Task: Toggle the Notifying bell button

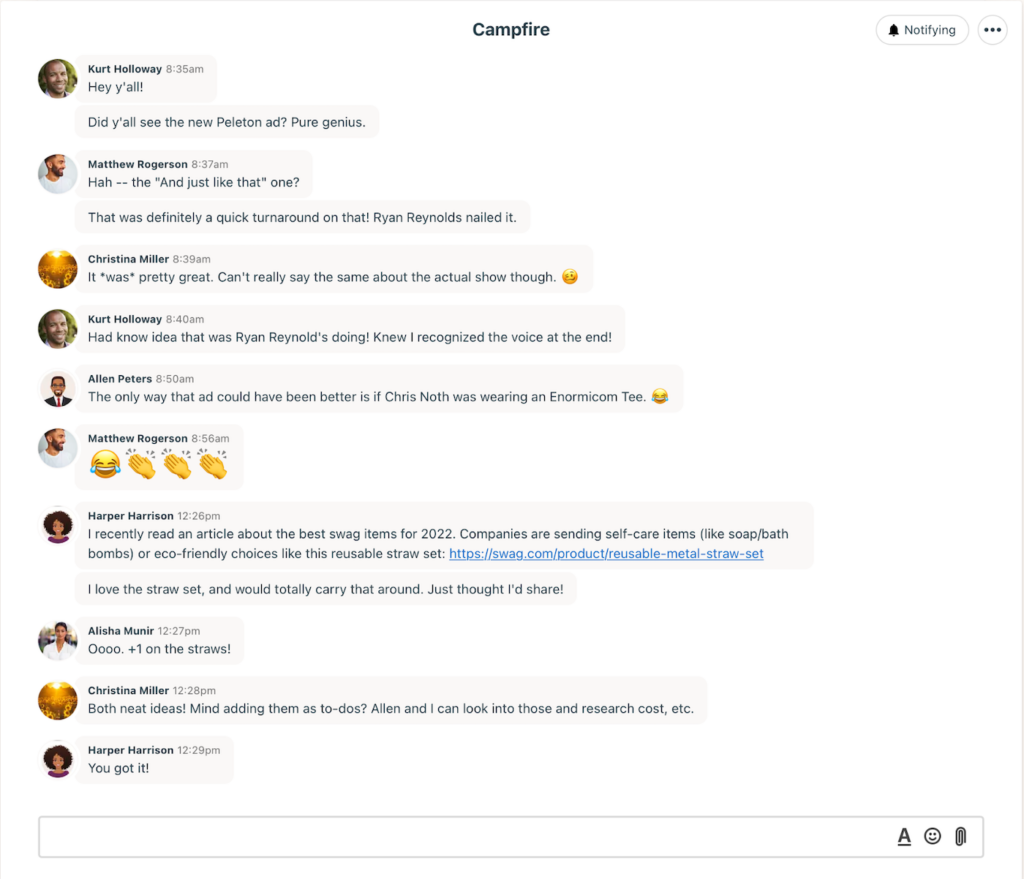Action: [x=921, y=30]
